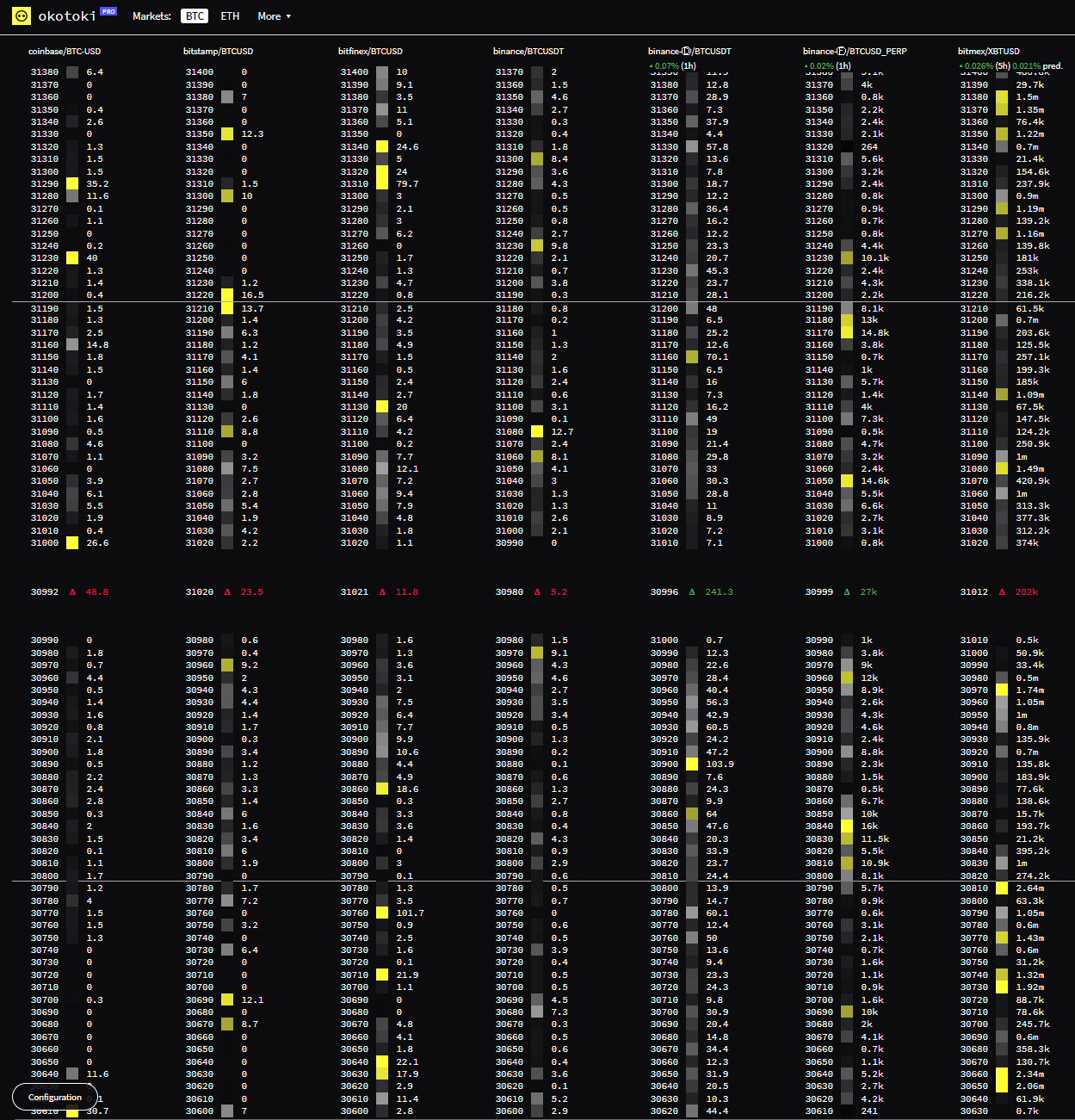Open the coinbase/BTC-USD column header

click(65, 52)
